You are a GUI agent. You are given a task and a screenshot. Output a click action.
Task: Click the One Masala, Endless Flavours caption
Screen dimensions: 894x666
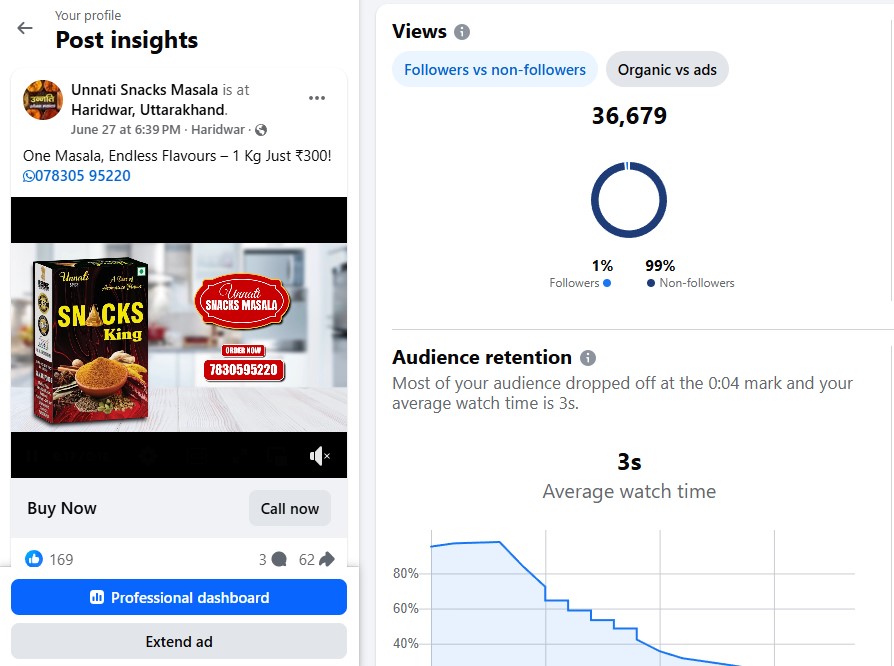pos(177,156)
